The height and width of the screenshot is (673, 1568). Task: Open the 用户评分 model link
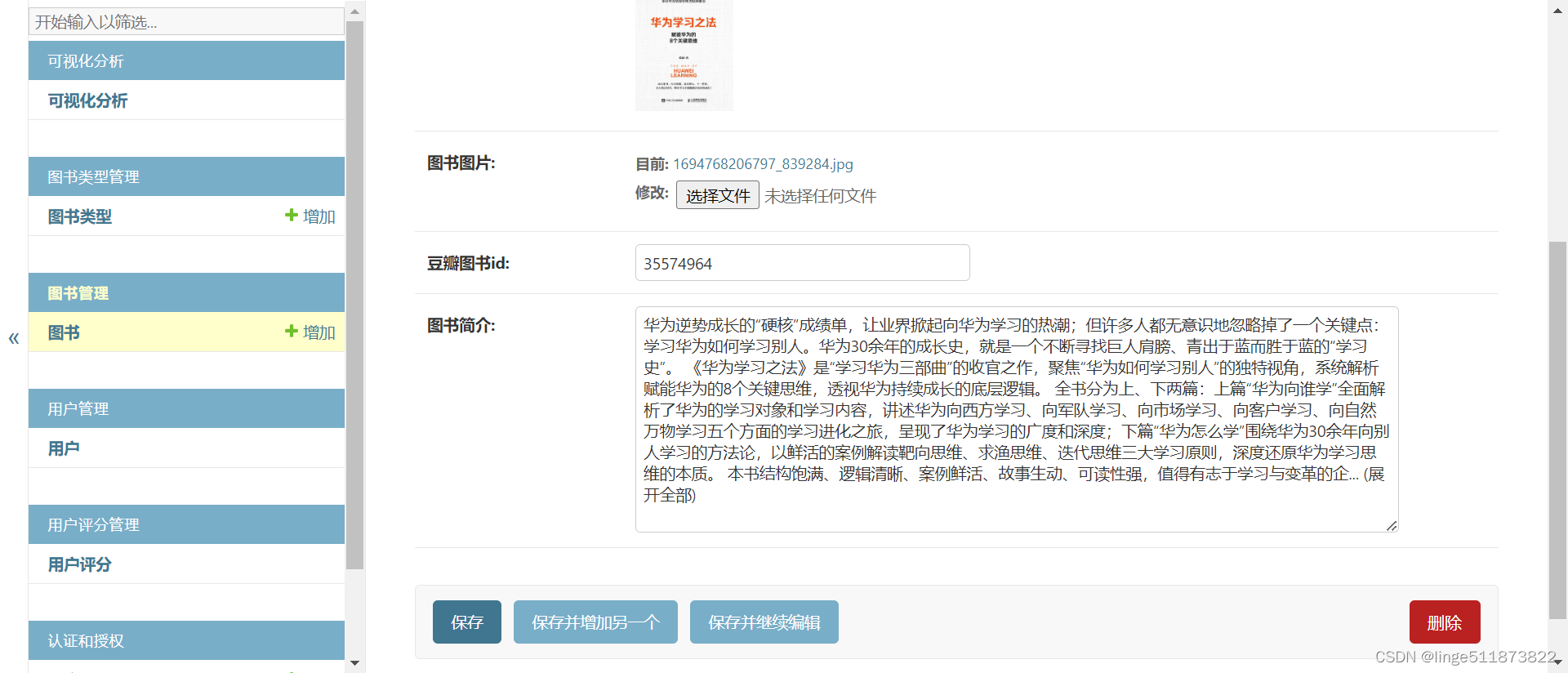79,564
